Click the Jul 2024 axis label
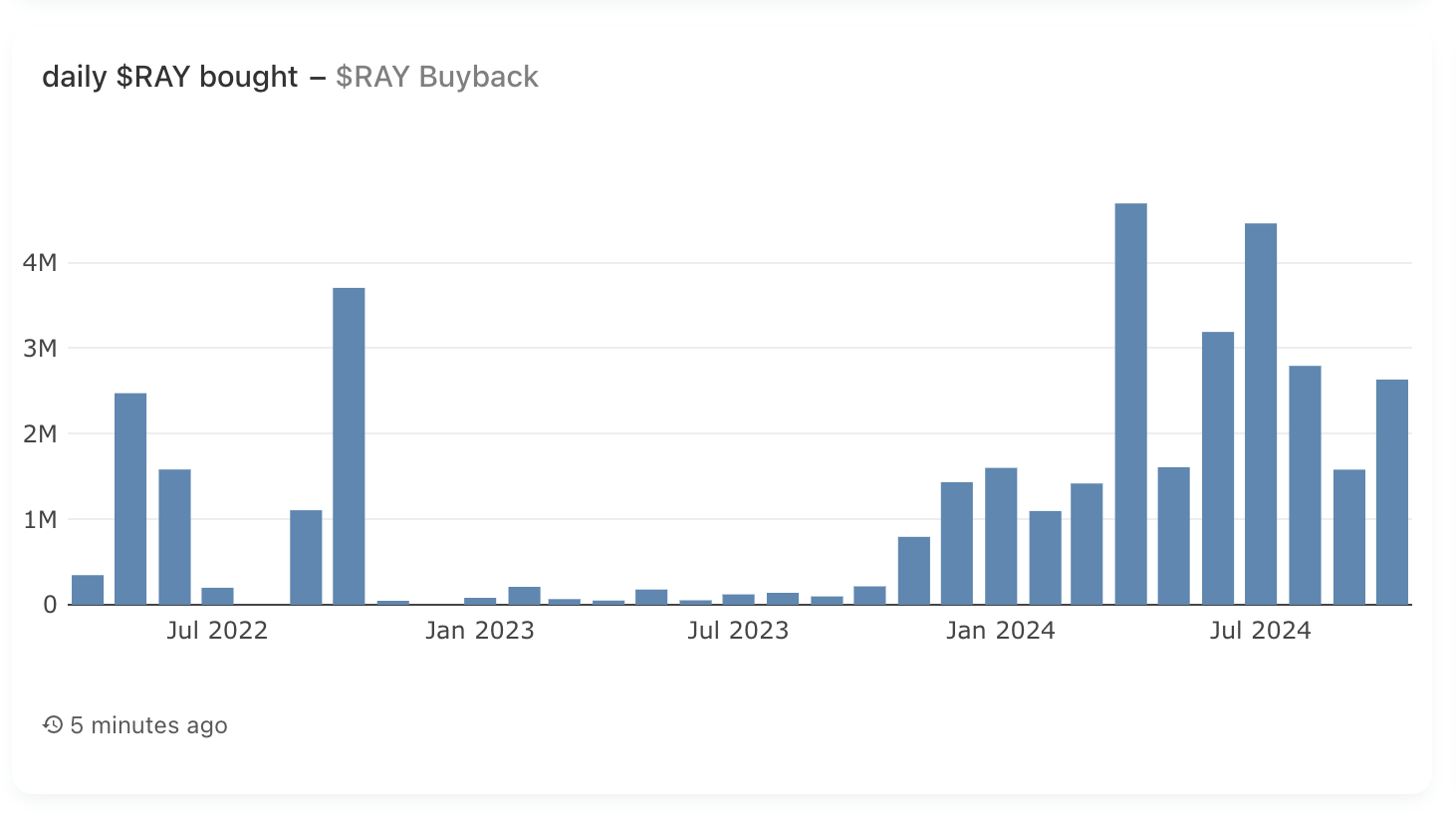Screen dimensions: 1456x817 click(x=1262, y=630)
